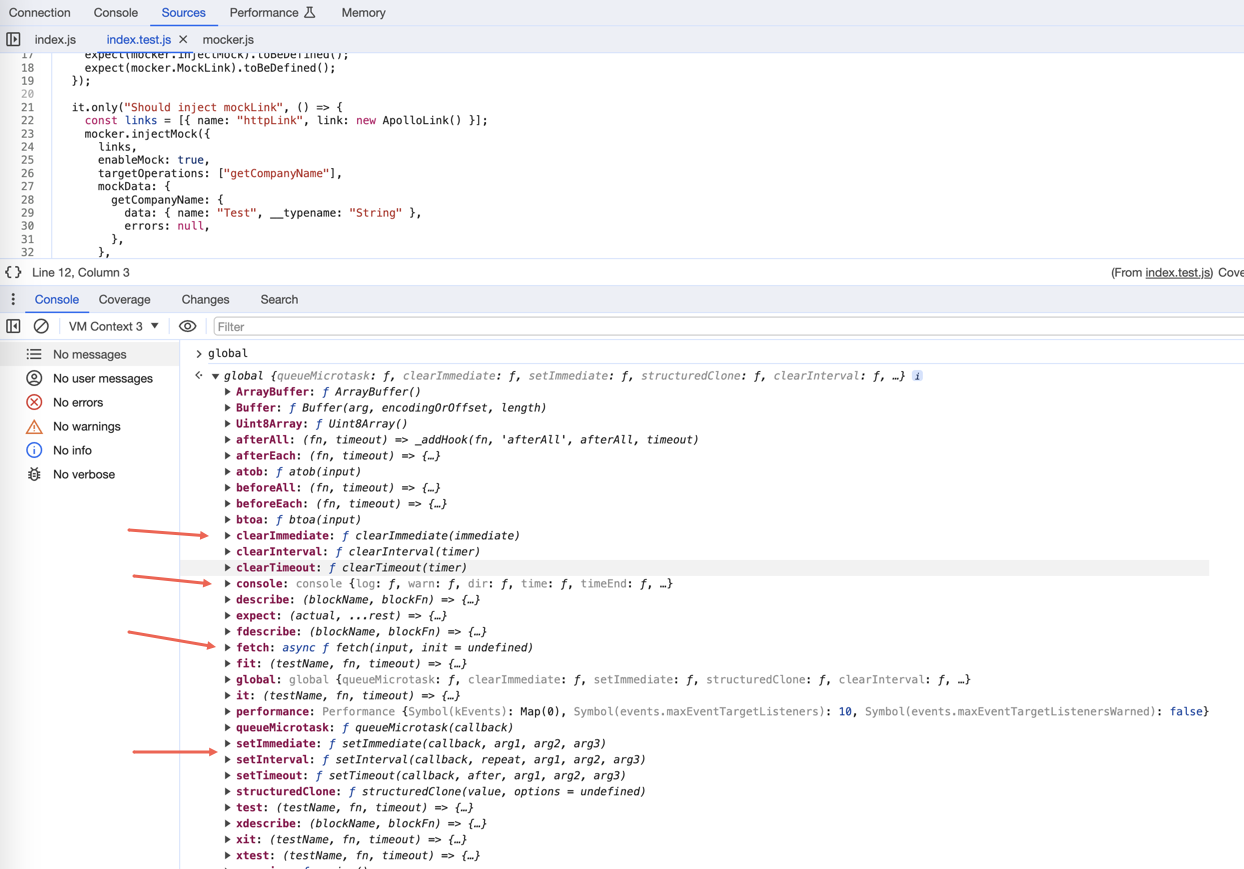Click the No verbose sidebar row
The image size is (1244, 869).
pos(90,474)
